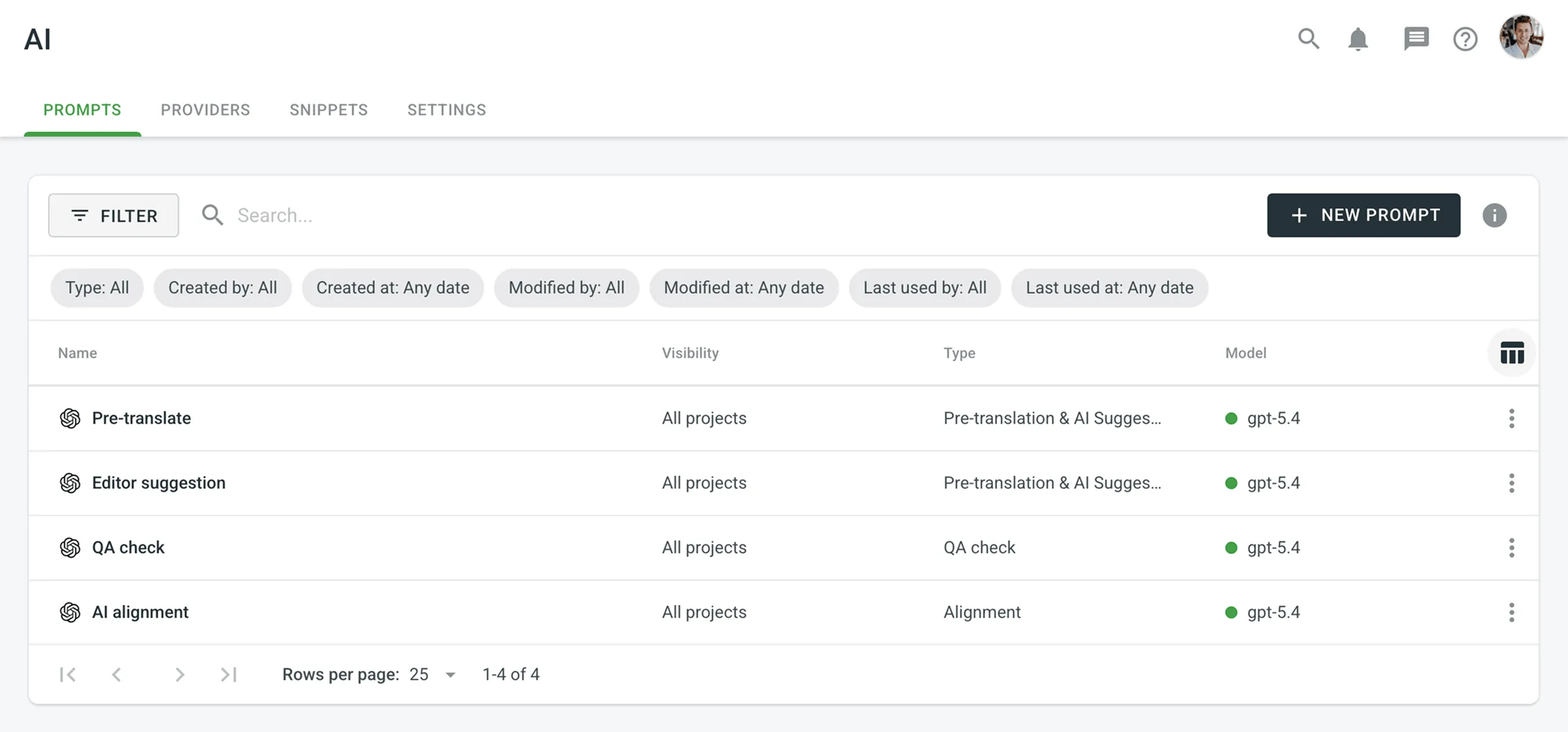Open the table columns configuration icon
Viewport: 1568px width, 732px height.
point(1512,353)
